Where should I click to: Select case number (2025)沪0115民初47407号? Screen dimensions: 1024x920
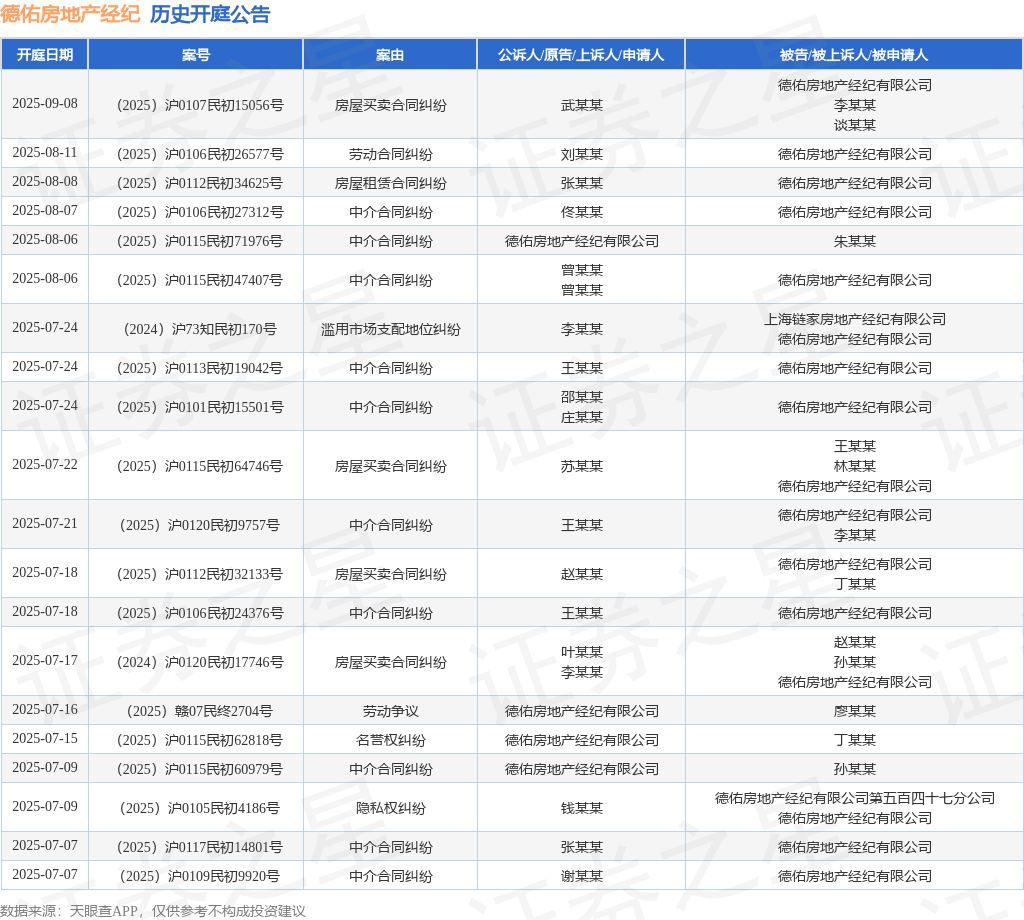tap(200, 280)
